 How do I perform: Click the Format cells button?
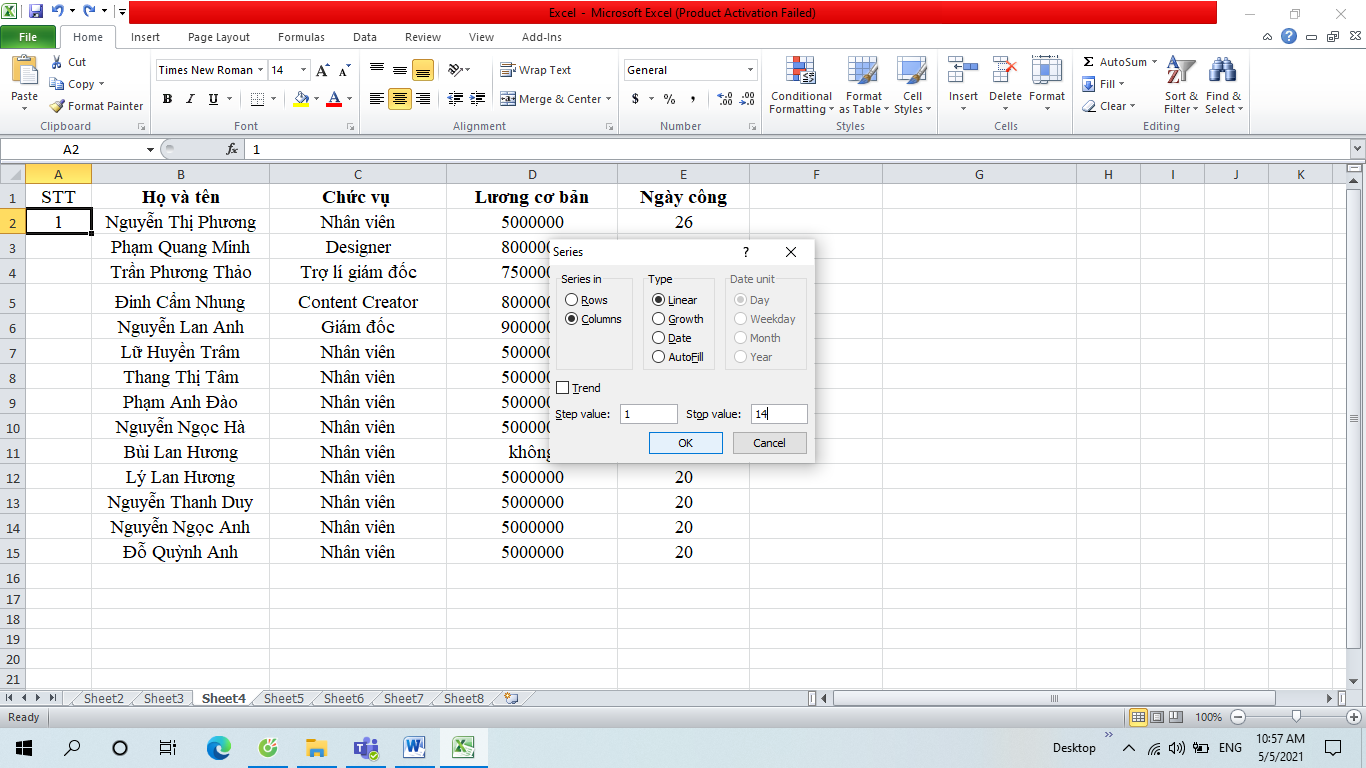[1047, 85]
